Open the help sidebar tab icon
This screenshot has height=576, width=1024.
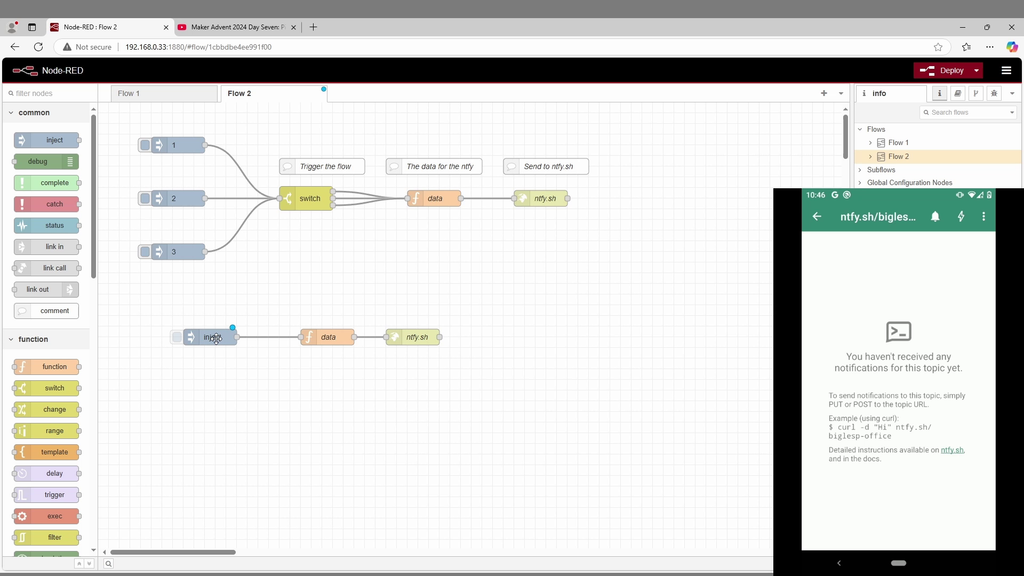pyautogui.click(x=958, y=93)
